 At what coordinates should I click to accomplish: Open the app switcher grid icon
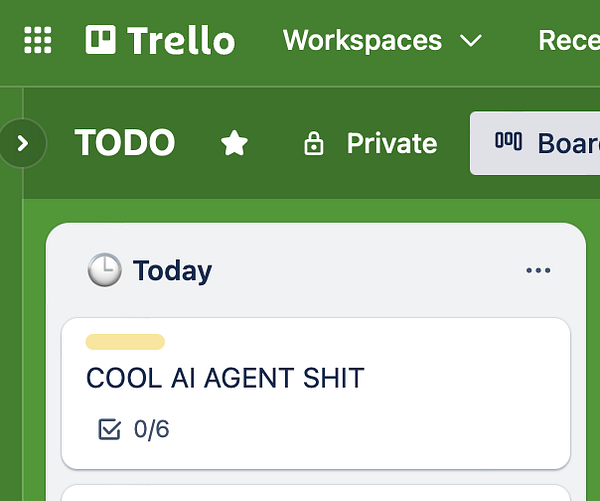point(37,40)
